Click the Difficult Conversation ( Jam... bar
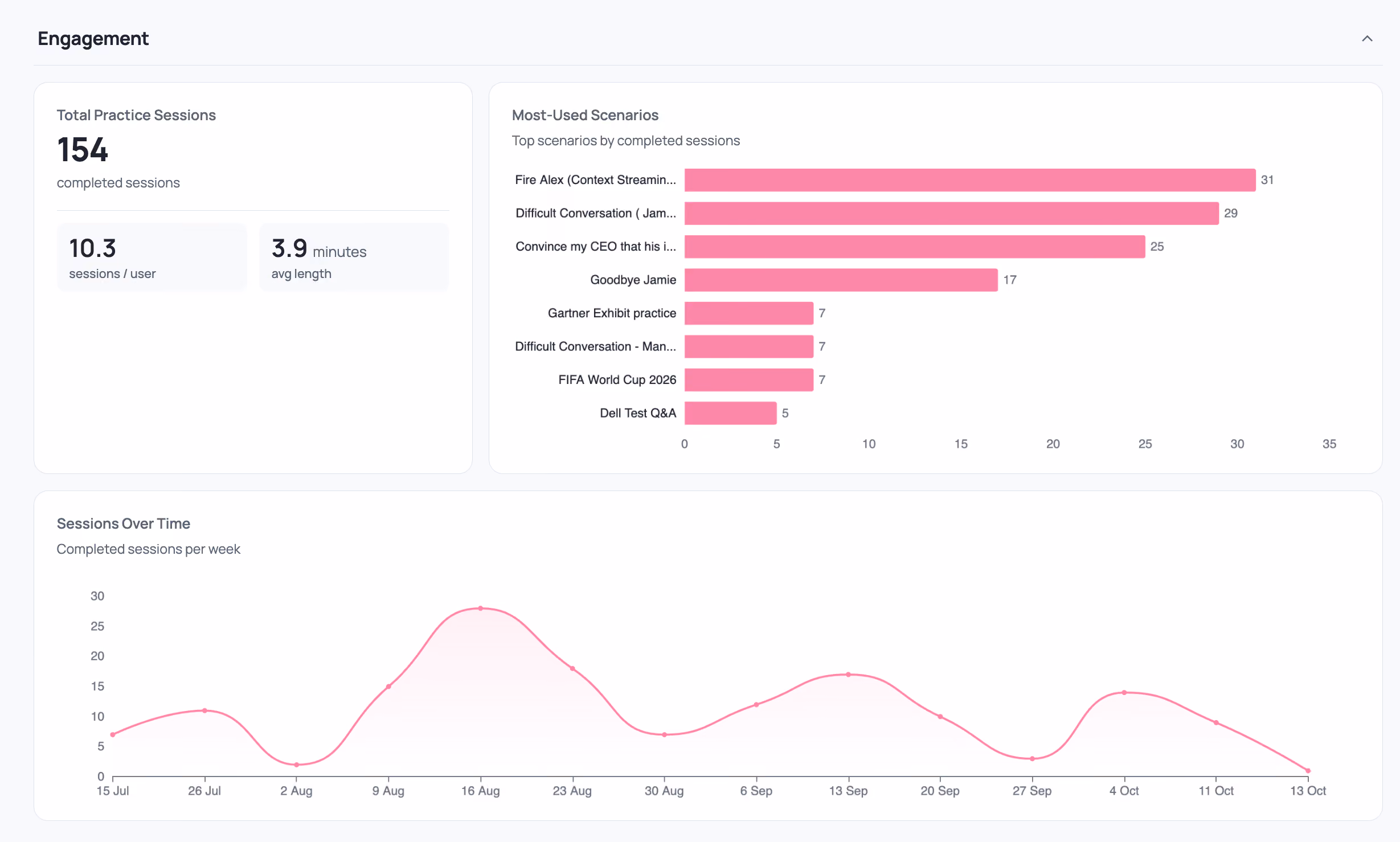1400x842 pixels. 952,213
